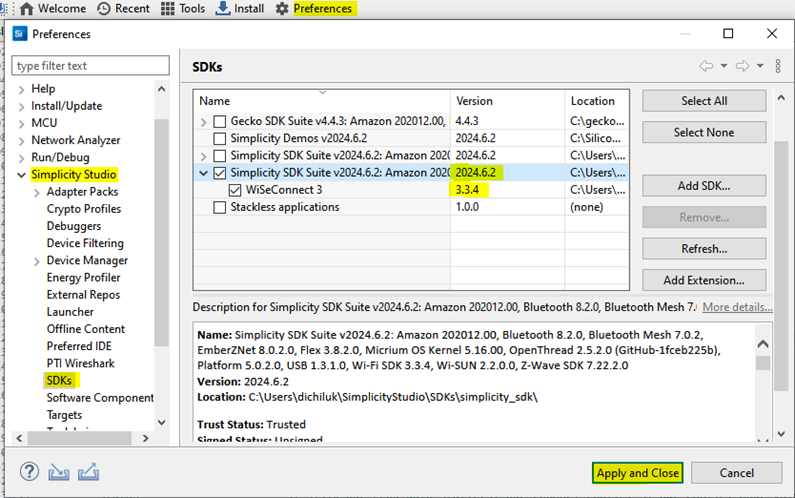Screen dimensions: 795x498
Task: Sort by the Location column header
Action: pos(597,101)
